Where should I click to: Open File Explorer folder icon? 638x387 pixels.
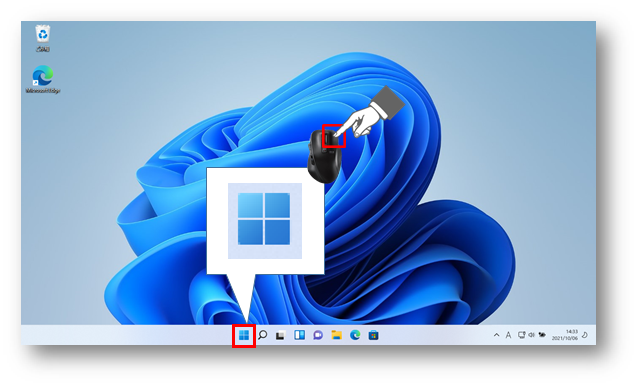click(336, 335)
